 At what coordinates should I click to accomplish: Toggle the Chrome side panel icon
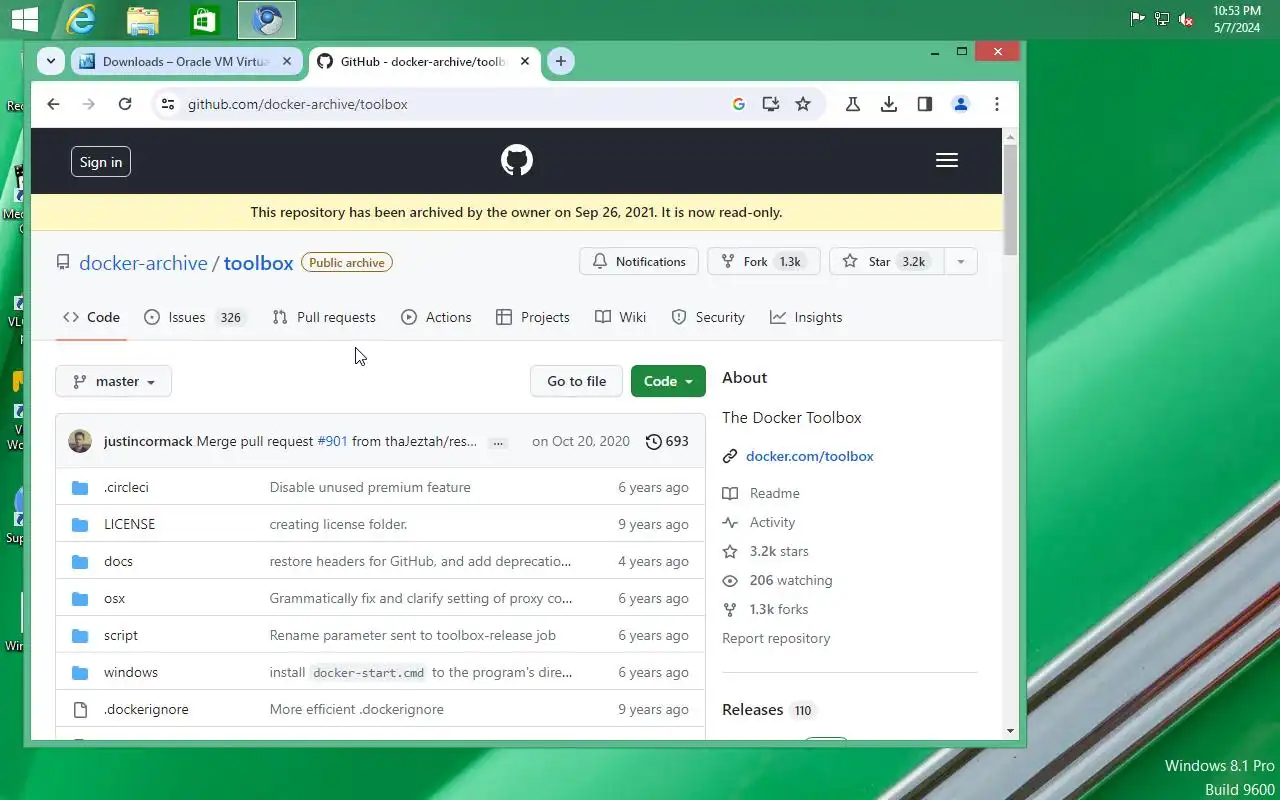(x=925, y=104)
